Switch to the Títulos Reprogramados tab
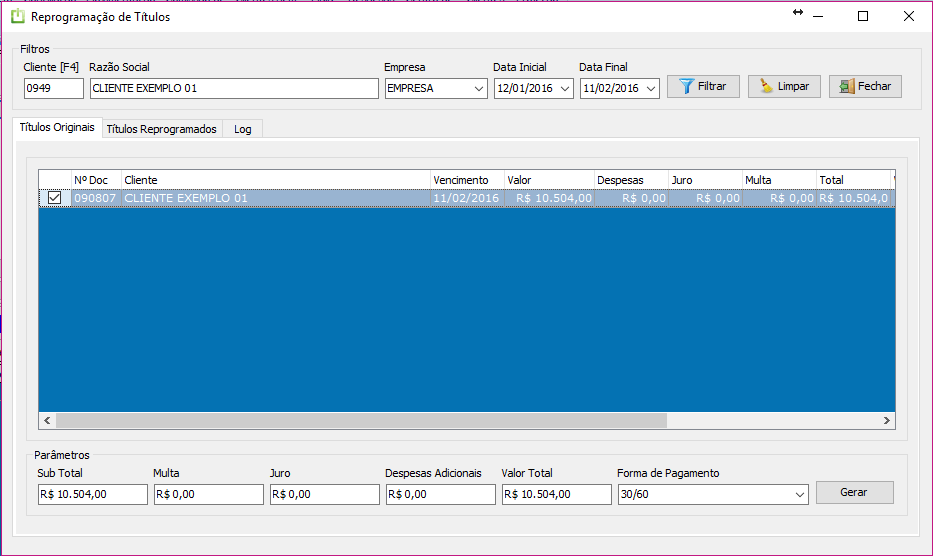 pyautogui.click(x=161, y=129)
